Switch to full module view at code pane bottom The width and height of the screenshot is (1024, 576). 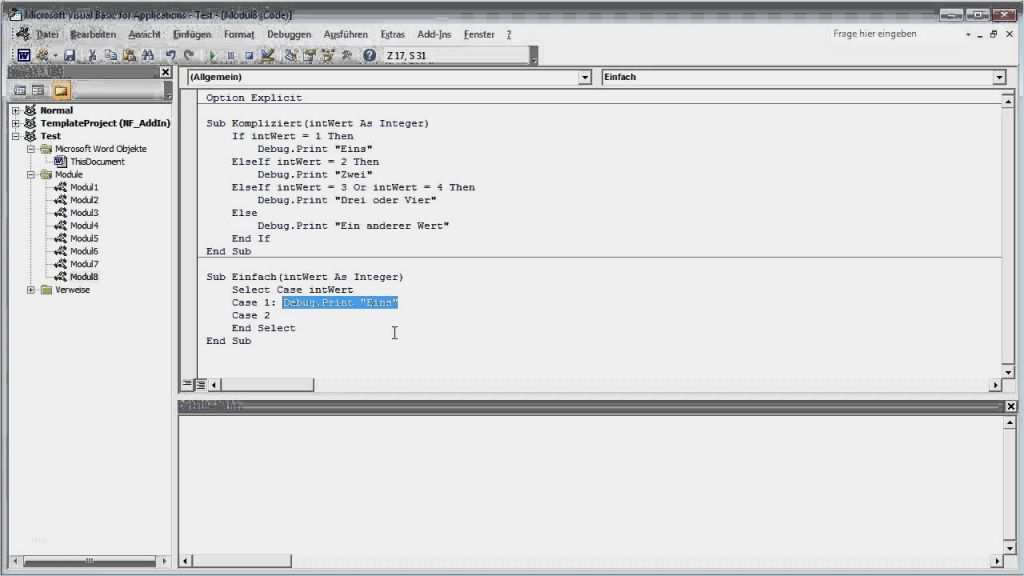click(x=200, y=384)
